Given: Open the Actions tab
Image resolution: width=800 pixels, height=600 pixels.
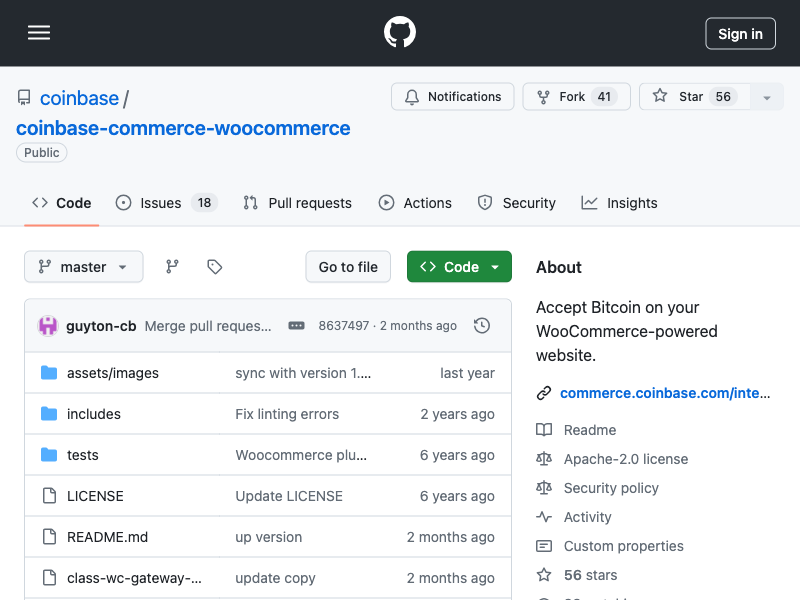Looking at the screenshot, I should click(415, 203).
